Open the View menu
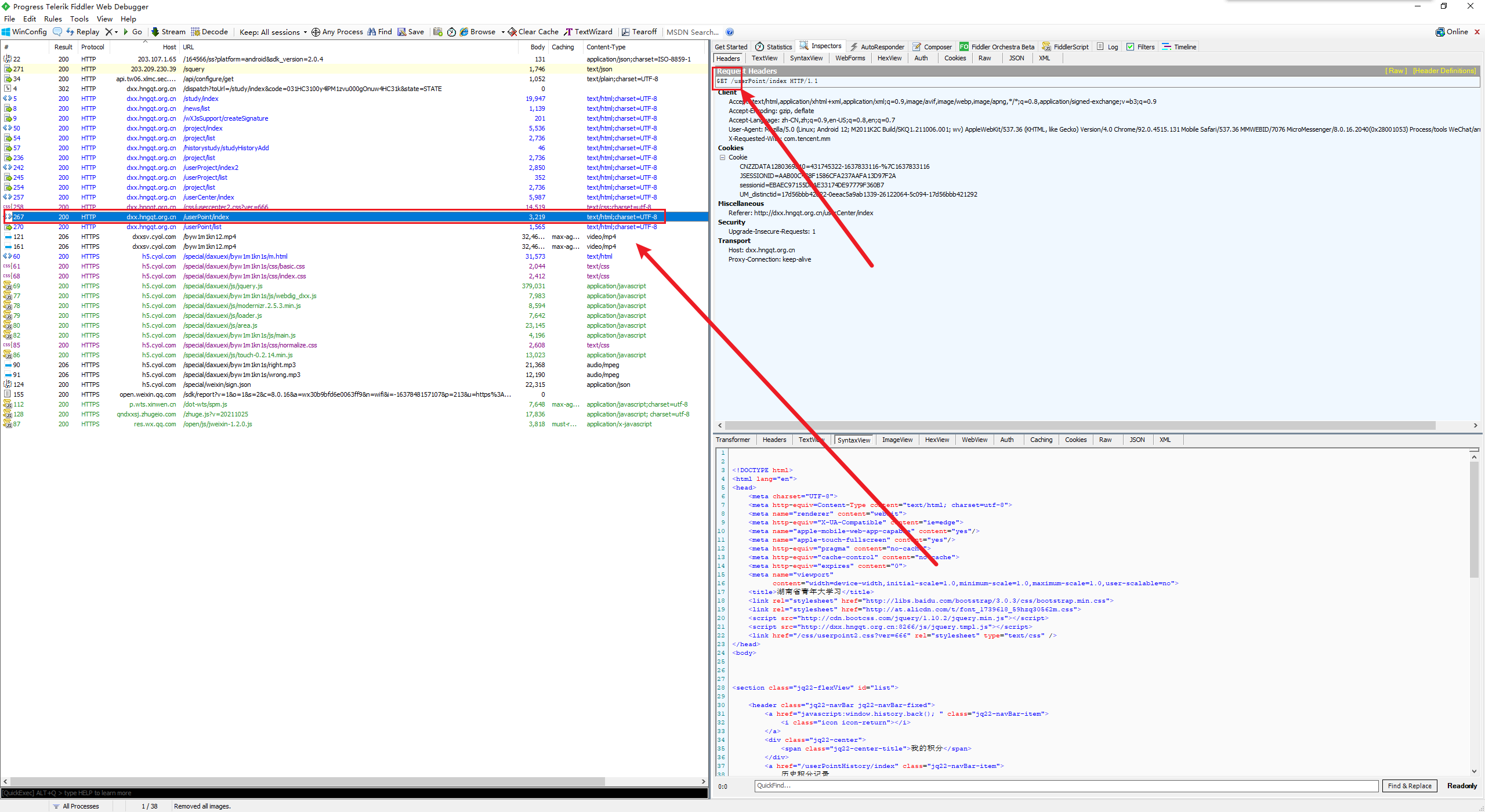The image size is (1485, 812). 104,19
